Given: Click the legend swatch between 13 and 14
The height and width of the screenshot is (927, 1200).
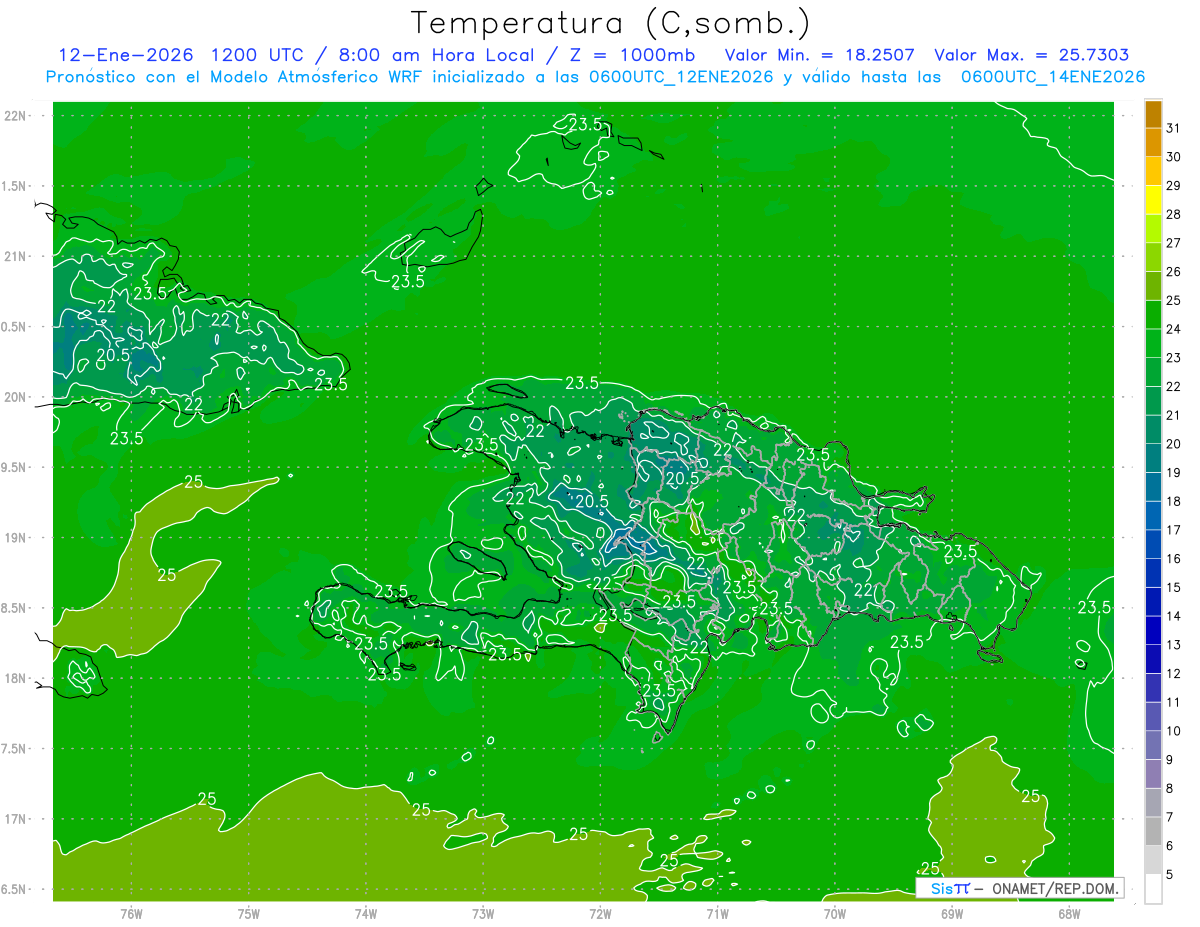Looking at the screenshot, I should [1153, 631].
